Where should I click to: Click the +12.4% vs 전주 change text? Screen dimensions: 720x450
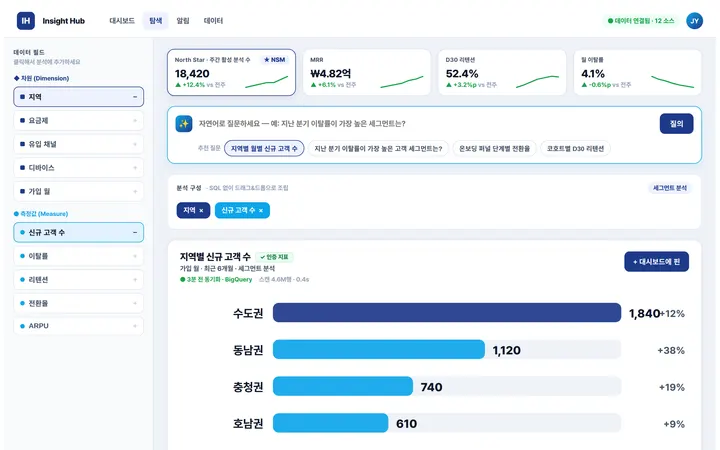pos(200,85)
